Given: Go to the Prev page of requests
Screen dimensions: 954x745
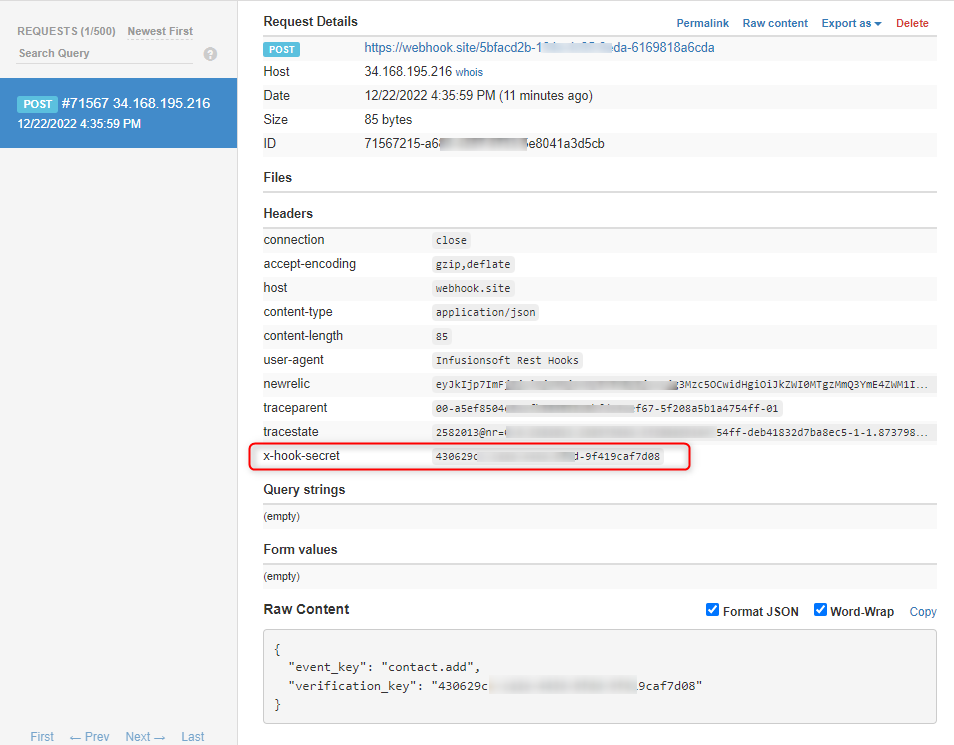Looking at the screenshot, I should pos(89,736).
